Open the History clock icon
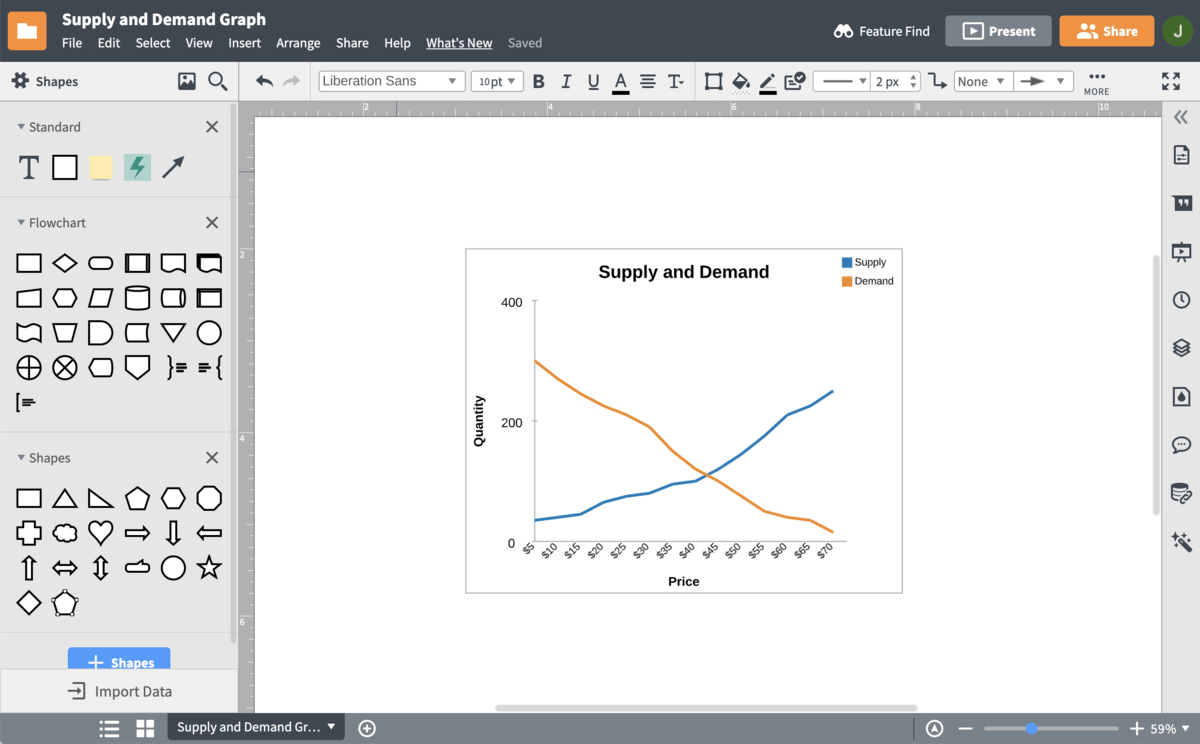 pos(1181,300)
